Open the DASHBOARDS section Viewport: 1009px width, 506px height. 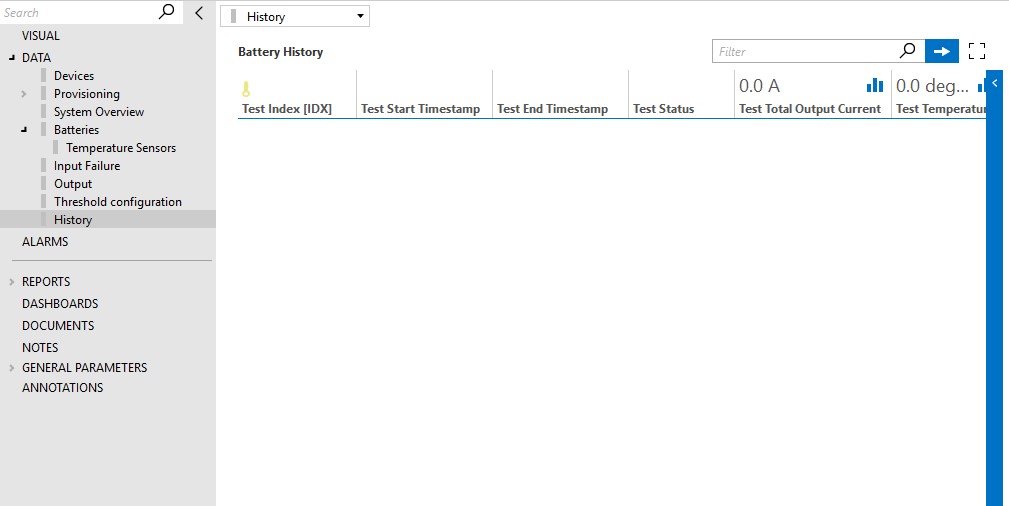point(60,303)
